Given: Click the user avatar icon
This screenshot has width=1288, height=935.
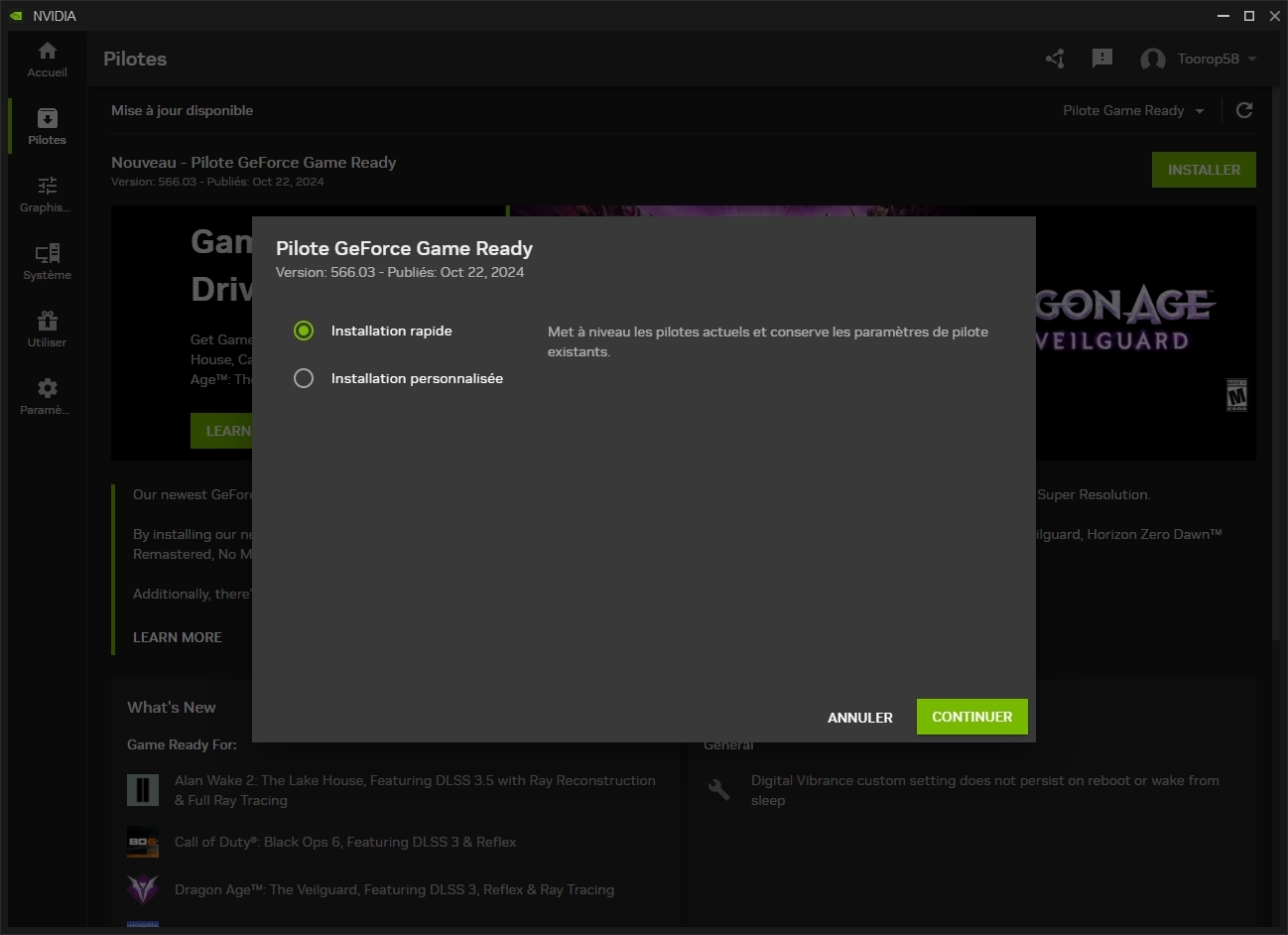Looking at the screenshot, I should (x=1153, y=60).
